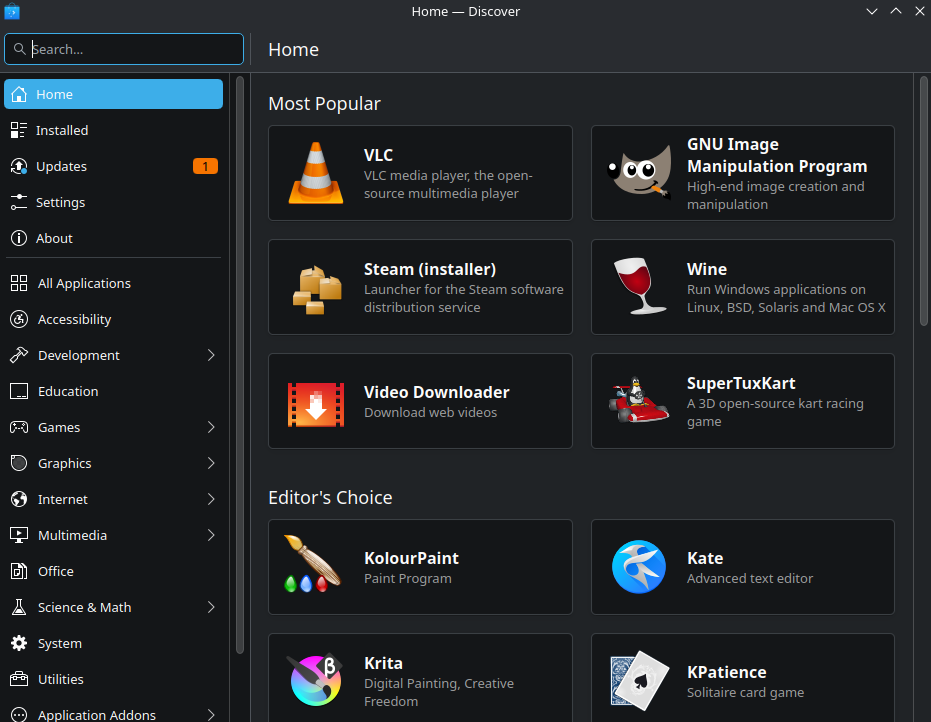Screen dimensions: 931x722
Task: Click the Kate bird logo icon
Action: click(x=639, y=567)
